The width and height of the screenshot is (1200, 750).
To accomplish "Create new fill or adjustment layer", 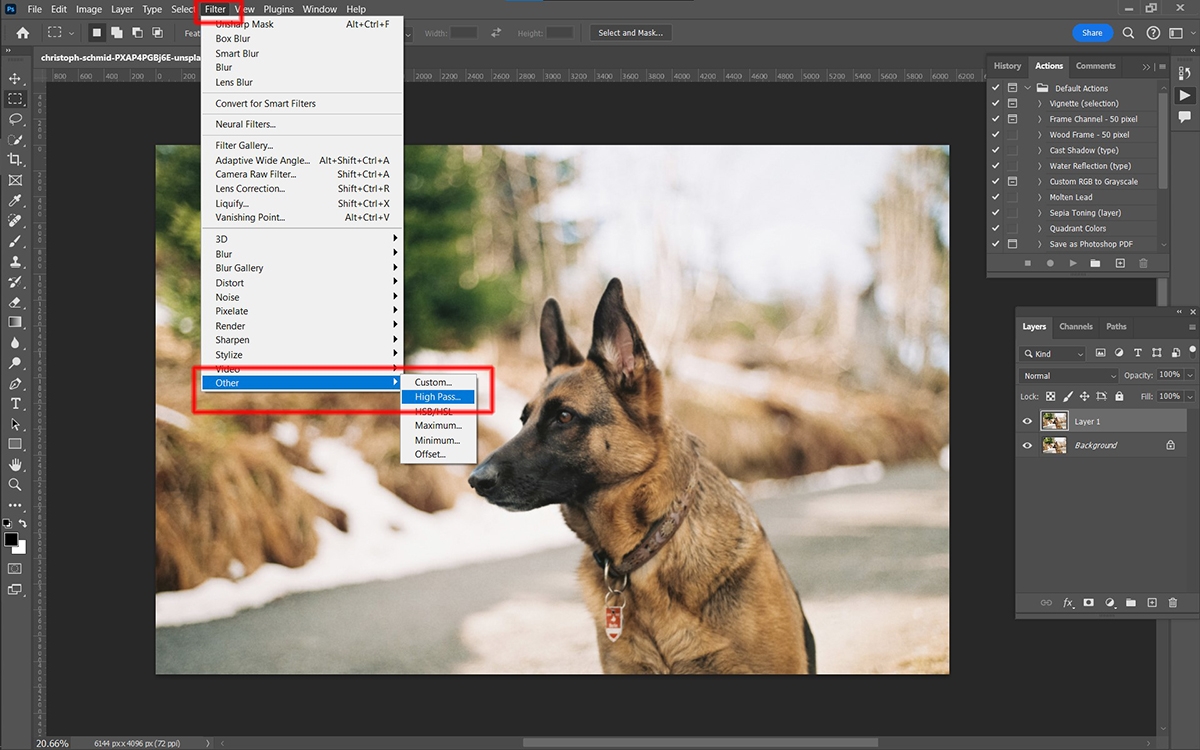I will click(x=1110, y=603).
